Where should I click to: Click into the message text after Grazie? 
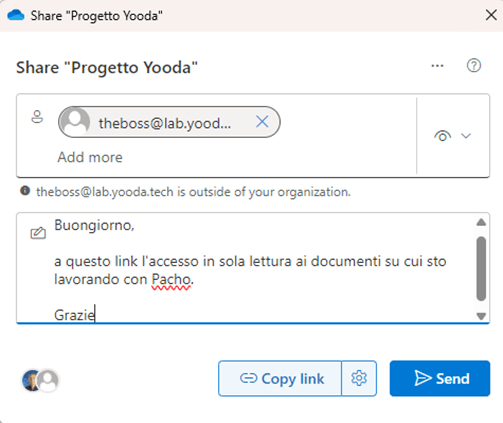coord(96,314)
